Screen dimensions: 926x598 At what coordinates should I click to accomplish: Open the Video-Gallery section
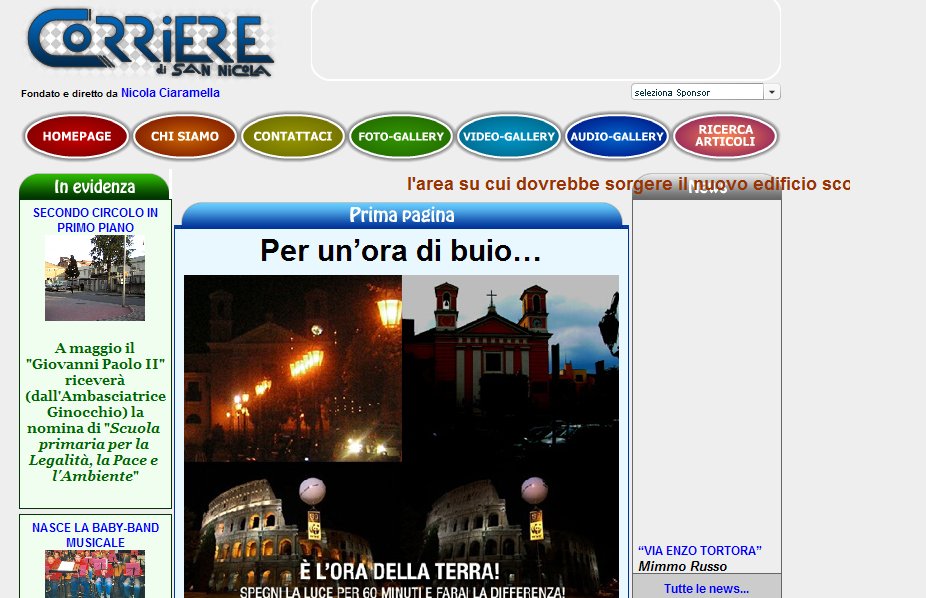point(509,136)
